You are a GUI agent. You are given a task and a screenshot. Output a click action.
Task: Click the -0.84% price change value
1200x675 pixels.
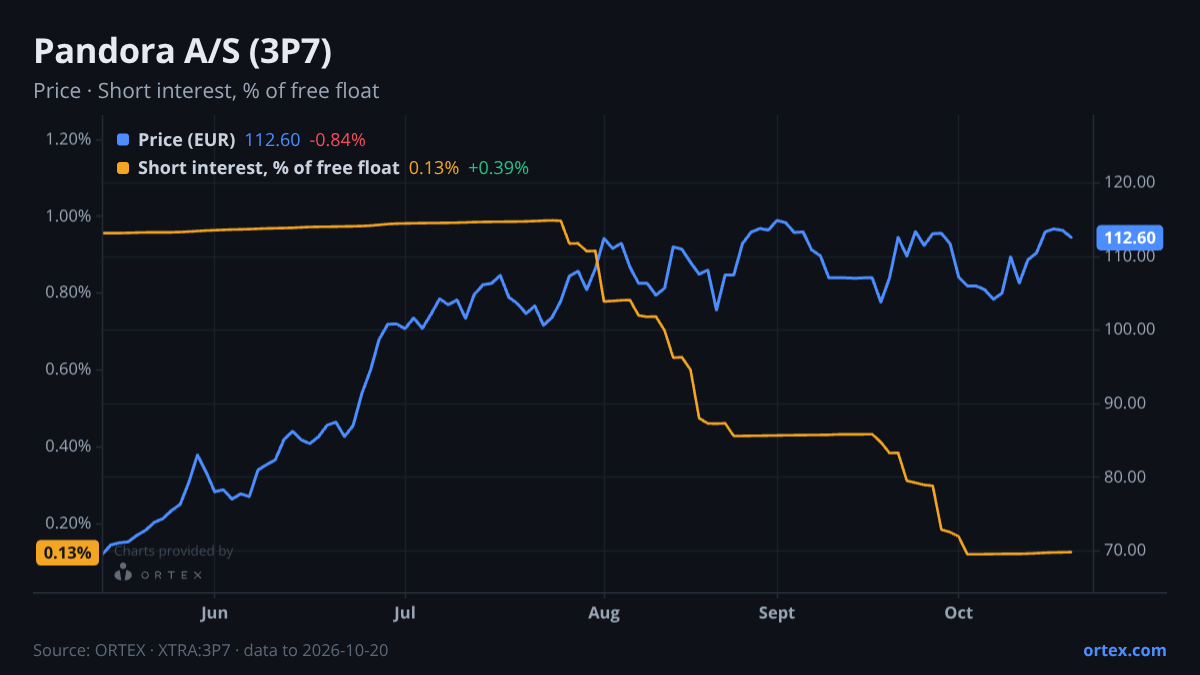pos(337,139)
